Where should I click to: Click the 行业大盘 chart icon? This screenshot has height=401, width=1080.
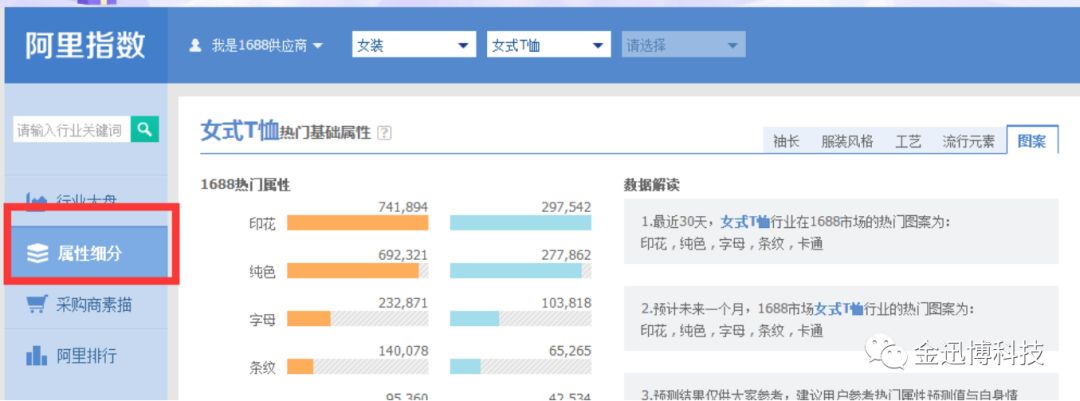tap(37, 200)
